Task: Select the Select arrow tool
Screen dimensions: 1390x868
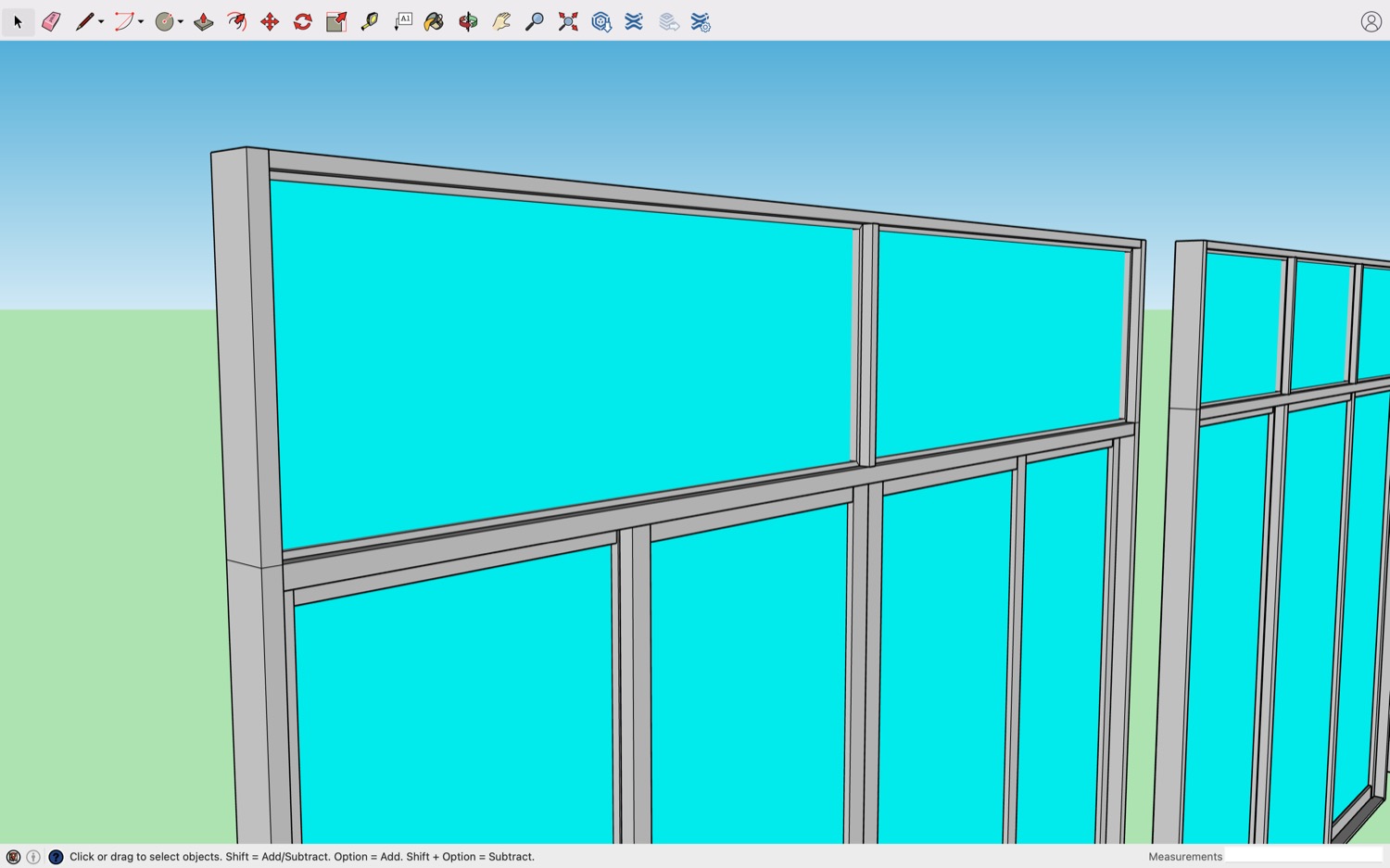Action: tap(18, 21)
